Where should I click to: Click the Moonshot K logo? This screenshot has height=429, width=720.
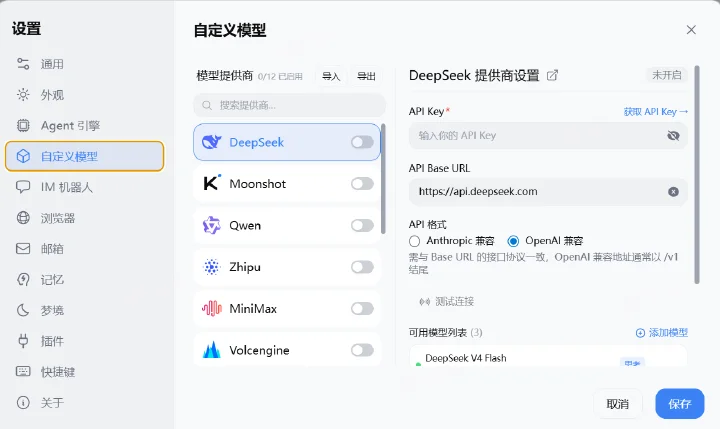(212, 183)
